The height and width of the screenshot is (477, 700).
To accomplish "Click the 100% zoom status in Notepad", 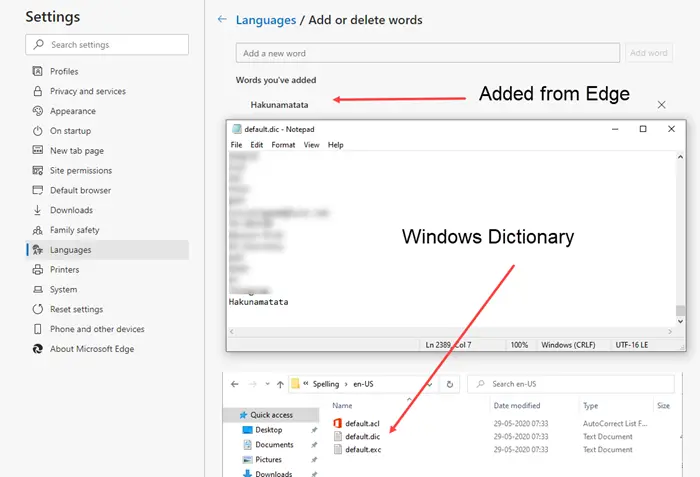I will (x=519, y=345).
